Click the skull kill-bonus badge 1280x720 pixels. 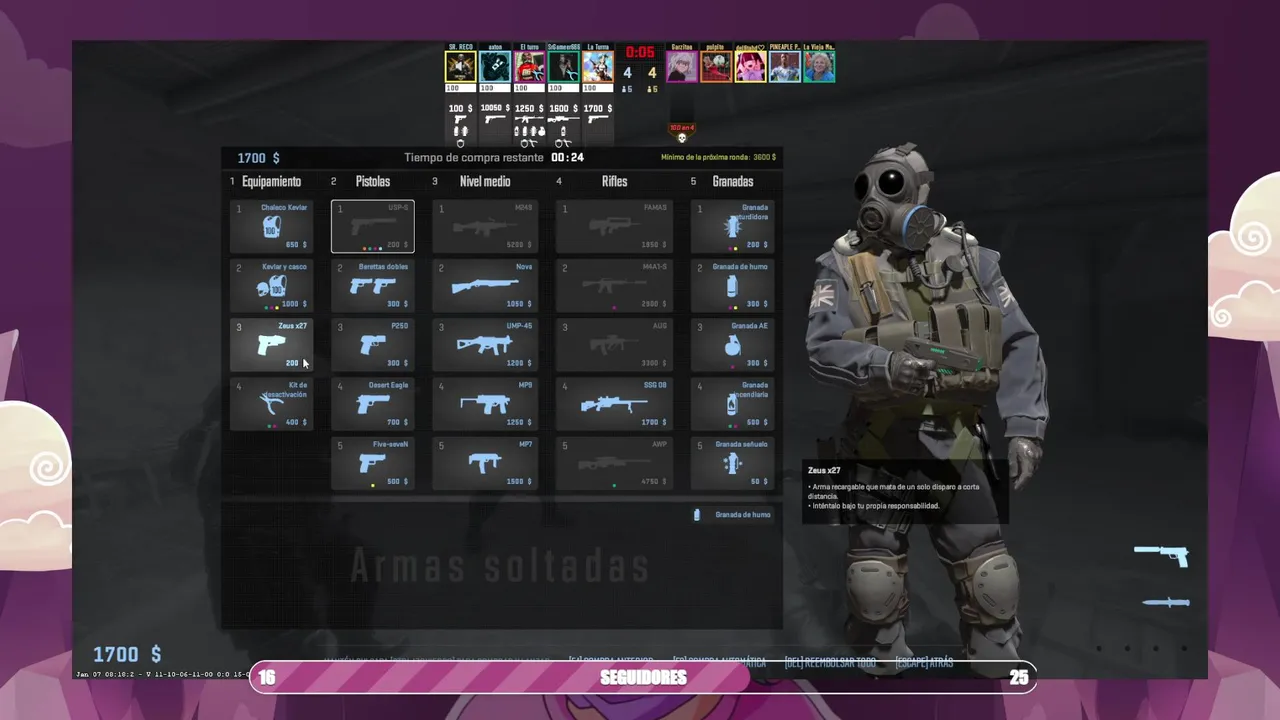(x=682, y=134)
